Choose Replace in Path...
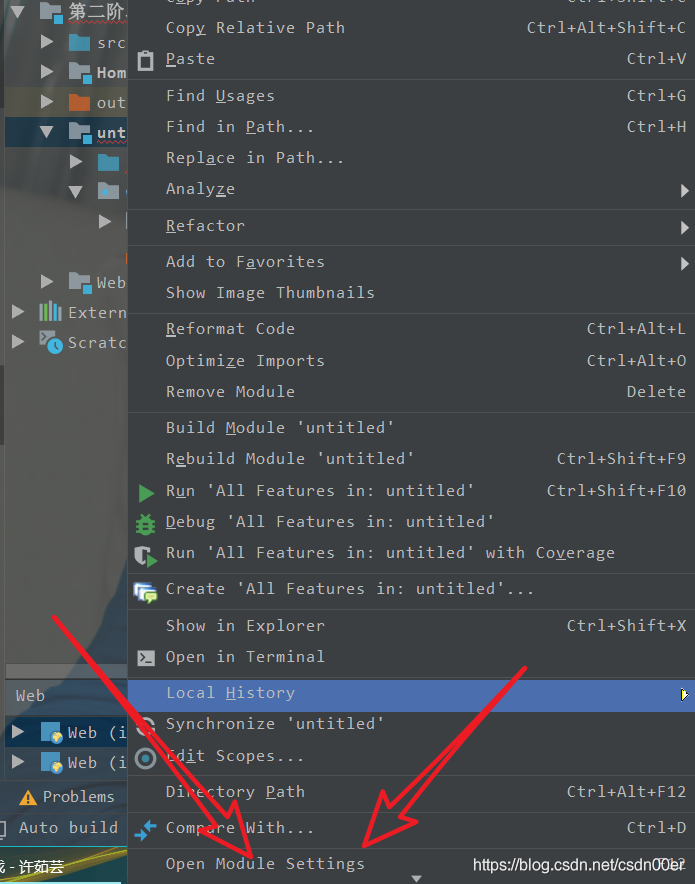 411,158
